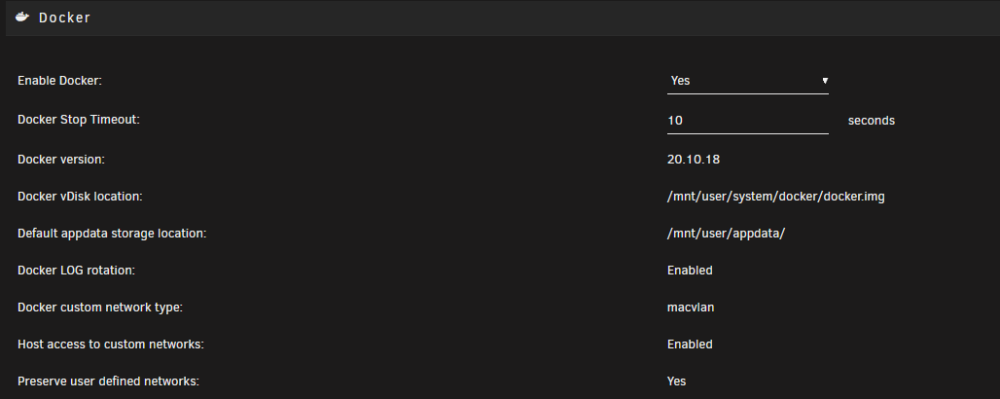Viewport: 1000px width, 399px height.
Task: Click the Host access to custom networks label
Action: point(110,344)
